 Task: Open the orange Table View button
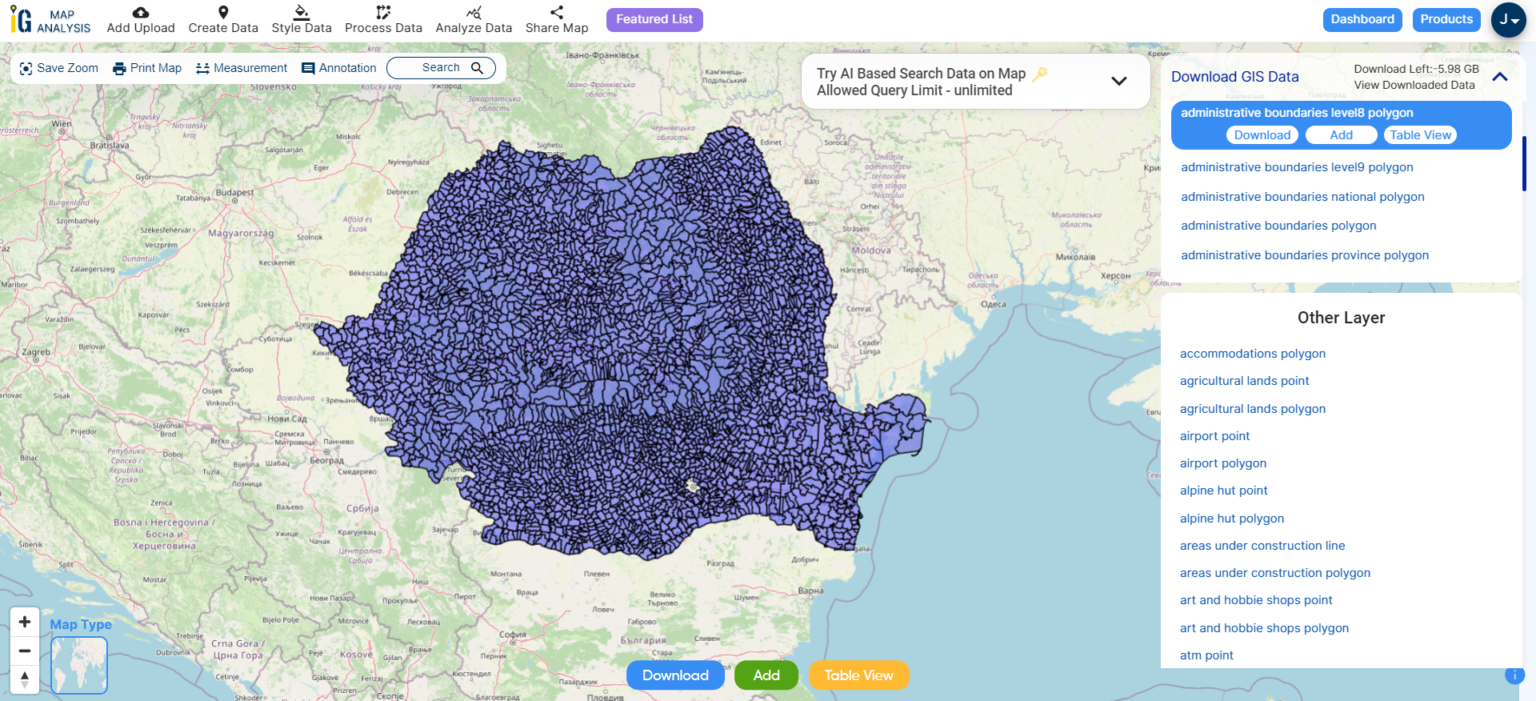tap(858, 675)
